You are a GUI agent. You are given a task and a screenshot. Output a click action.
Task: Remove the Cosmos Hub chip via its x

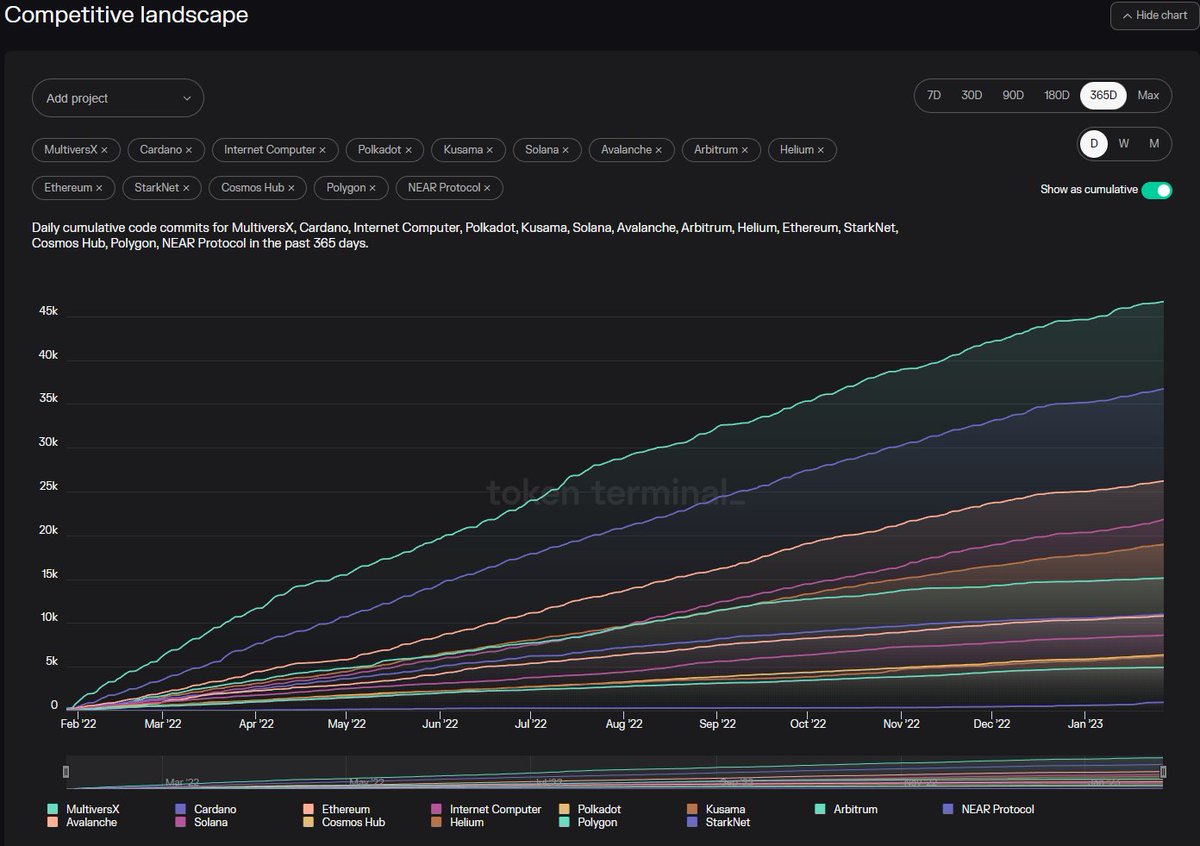[x=291, y=188]
